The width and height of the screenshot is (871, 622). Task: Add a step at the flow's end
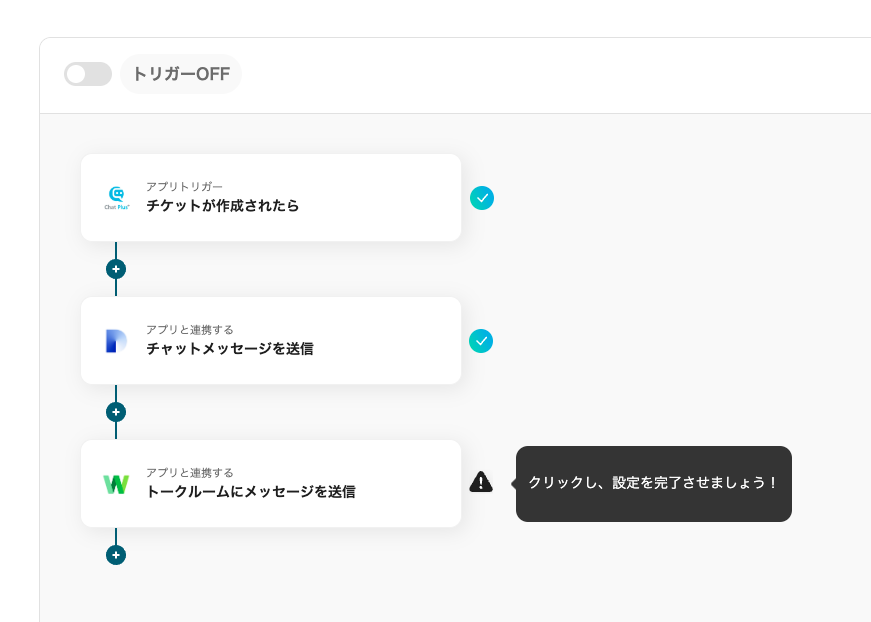click(116, 555)
